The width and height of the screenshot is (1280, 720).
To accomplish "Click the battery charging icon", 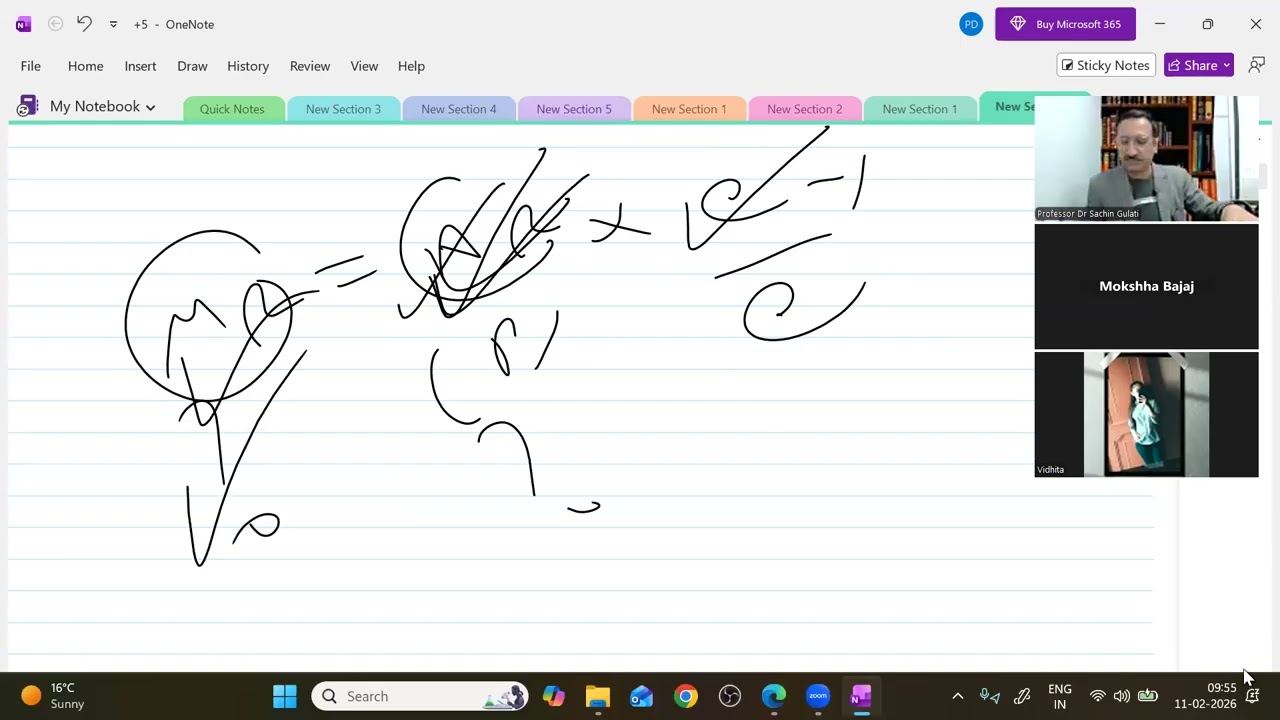I will (1148, 696).
